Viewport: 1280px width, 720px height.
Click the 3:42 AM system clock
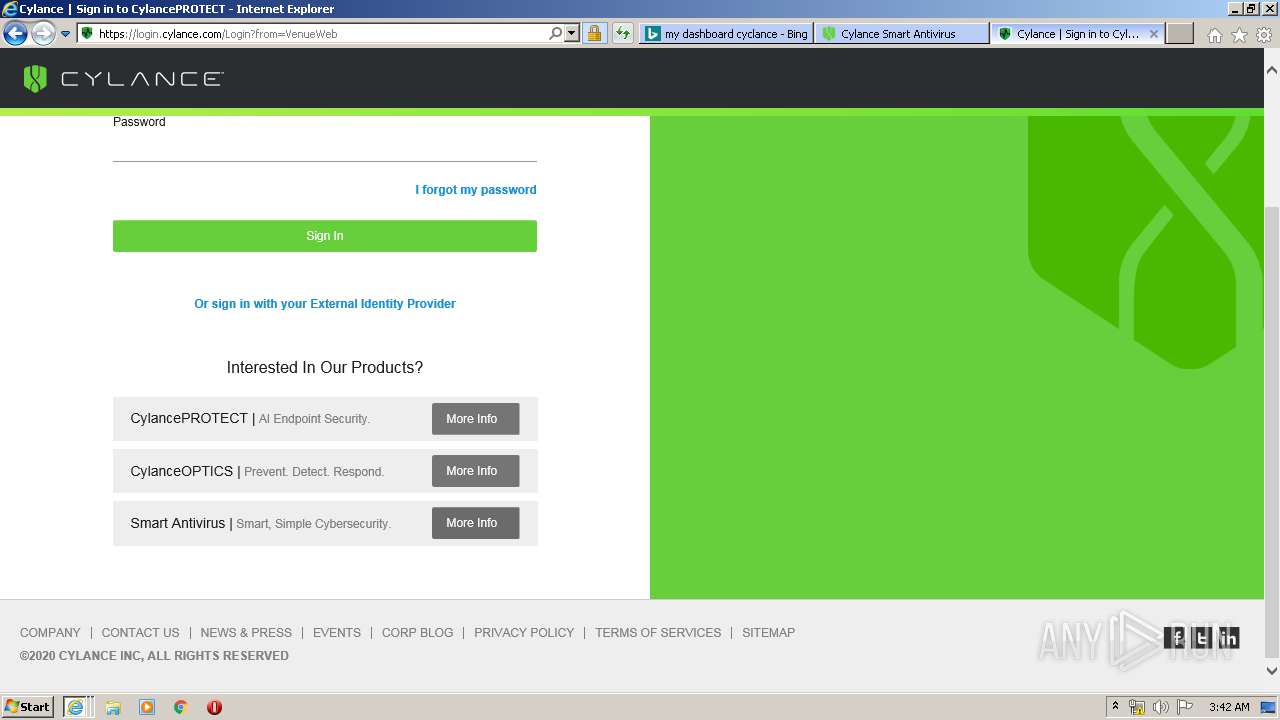[x=1229, y=707]
